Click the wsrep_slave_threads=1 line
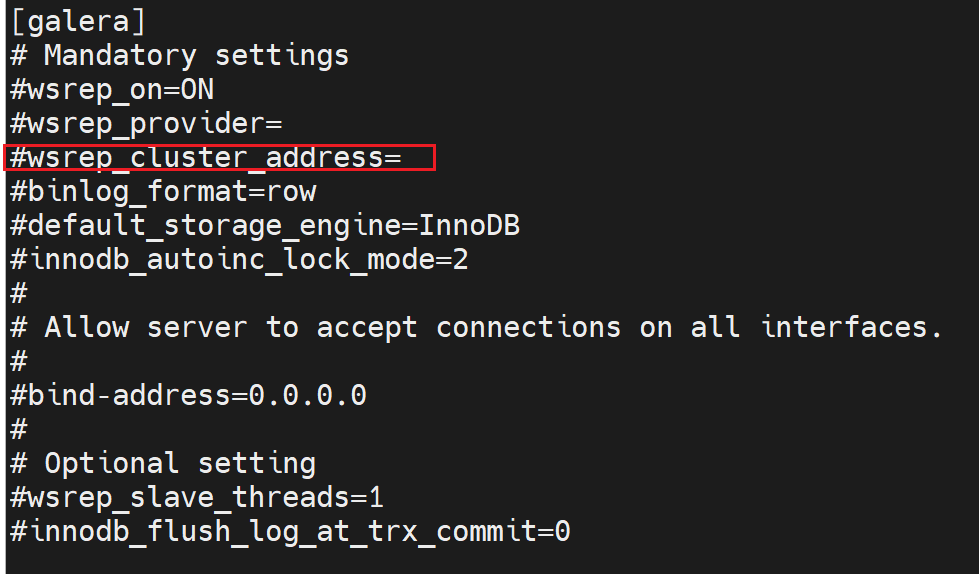Image resolution: width=979 pixels, height=574 pixels. coord(197,497)
